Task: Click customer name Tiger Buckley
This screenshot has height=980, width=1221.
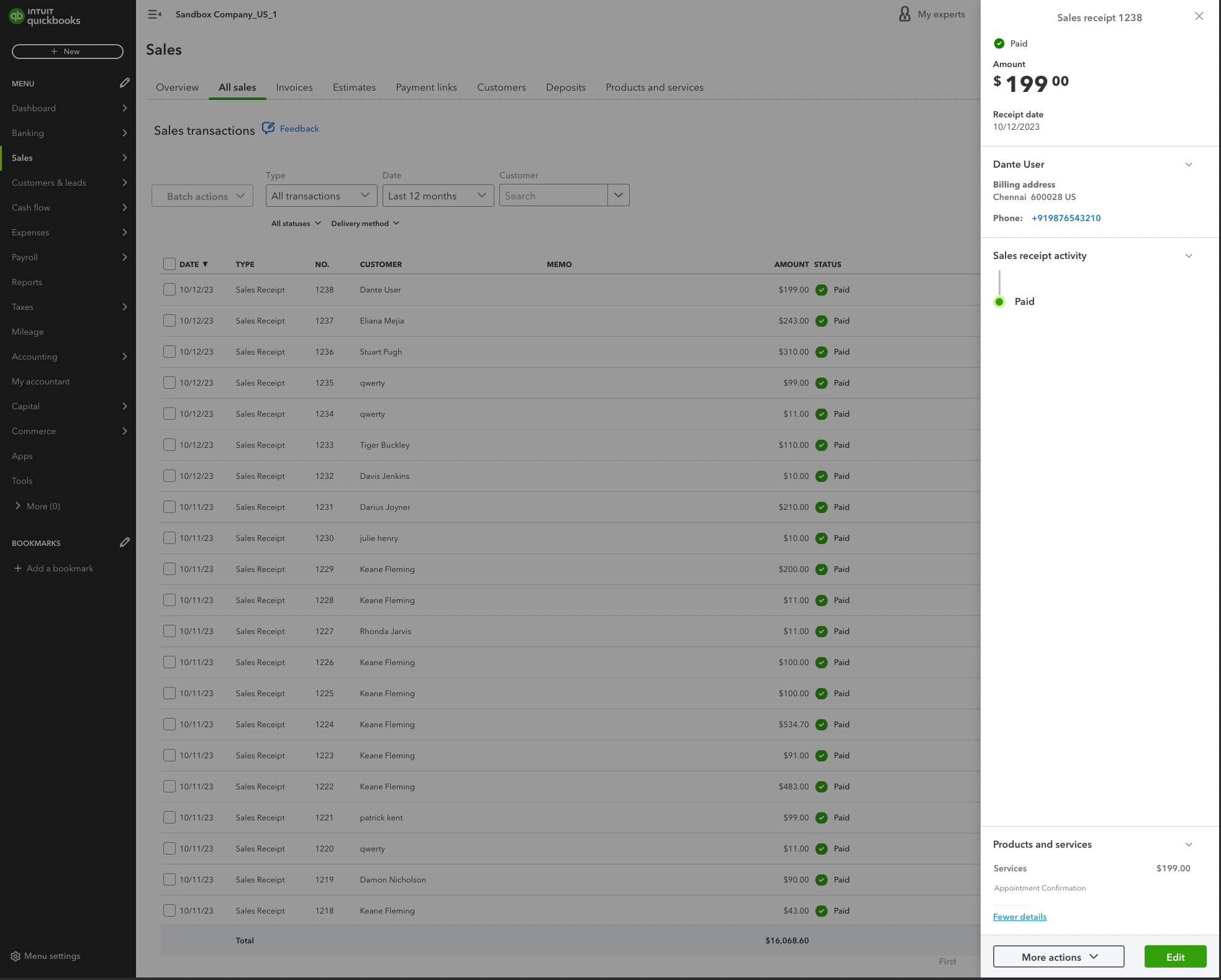Action: [384, 445]
